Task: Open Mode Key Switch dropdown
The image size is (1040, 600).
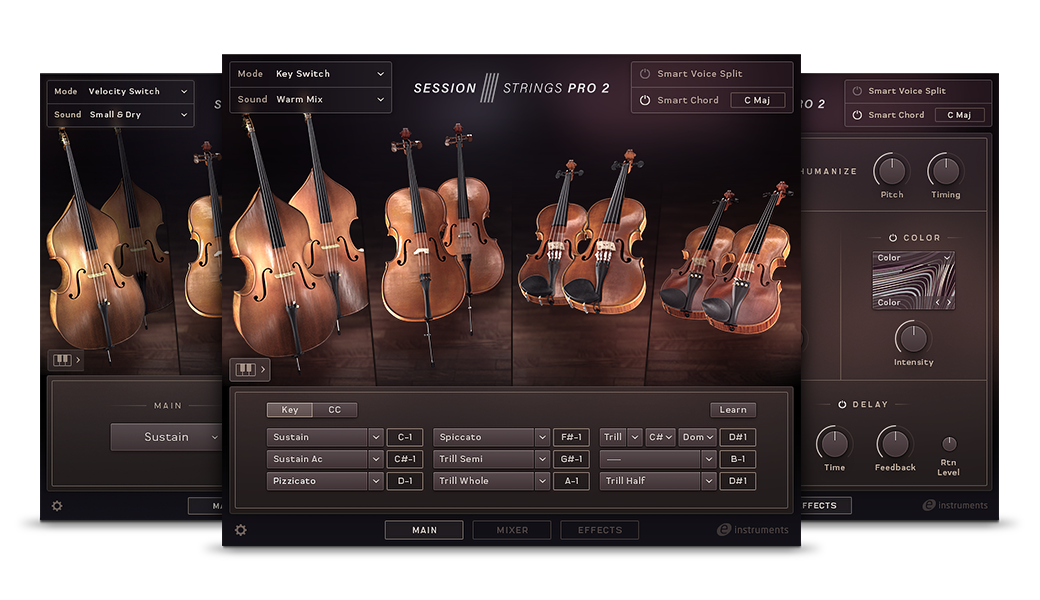Action: click(310, 74)
